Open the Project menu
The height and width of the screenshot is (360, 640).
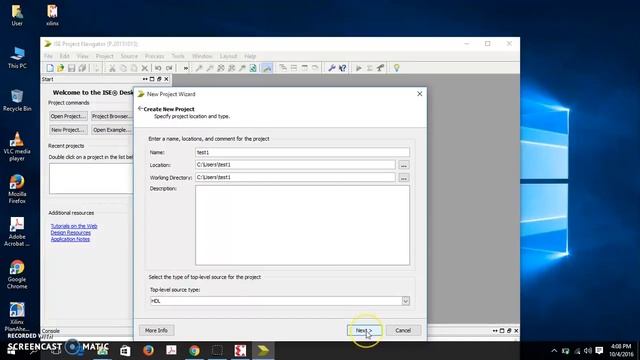coord(104,56)
